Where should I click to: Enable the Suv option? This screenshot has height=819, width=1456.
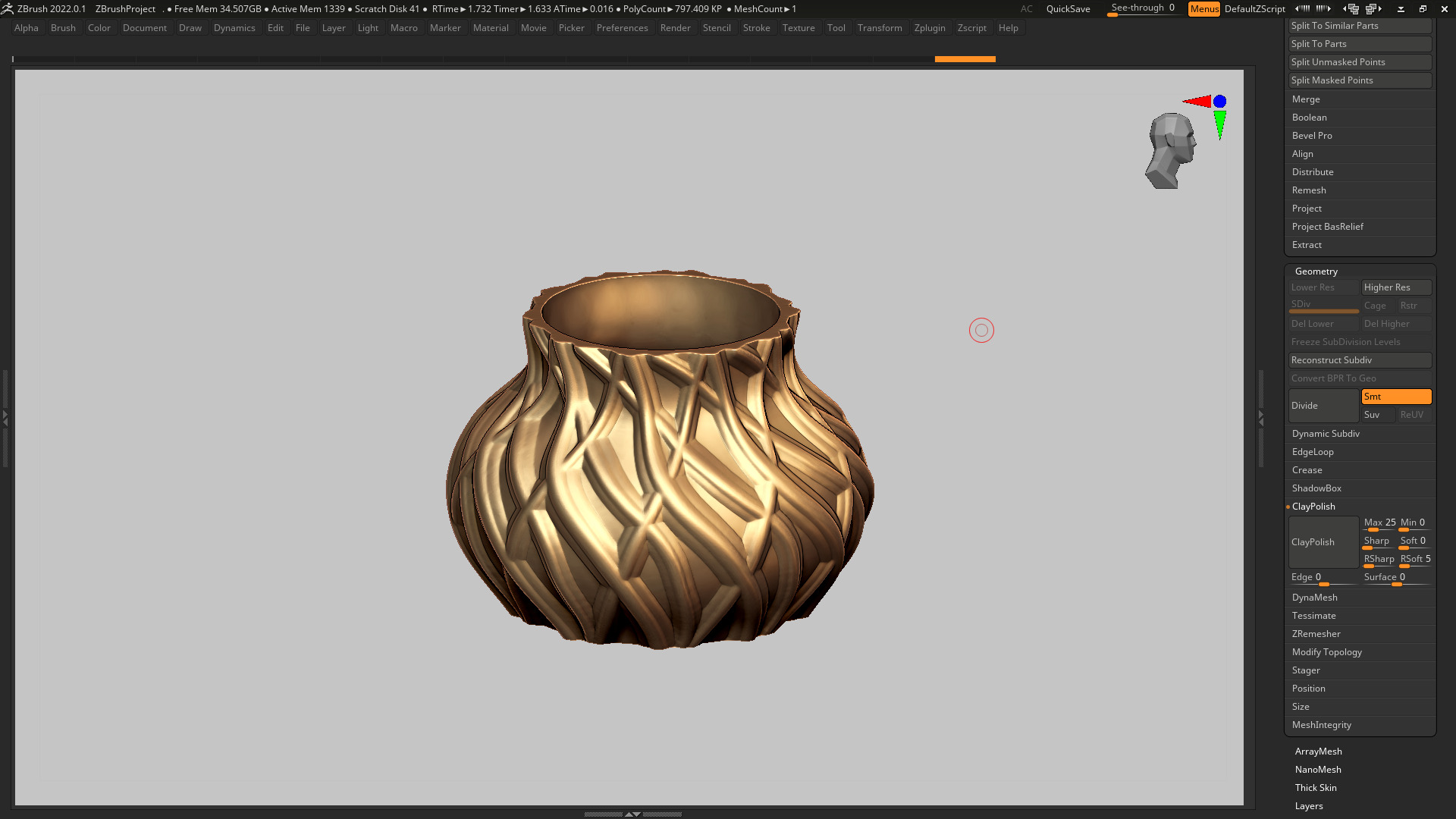tap(1378, 415)
